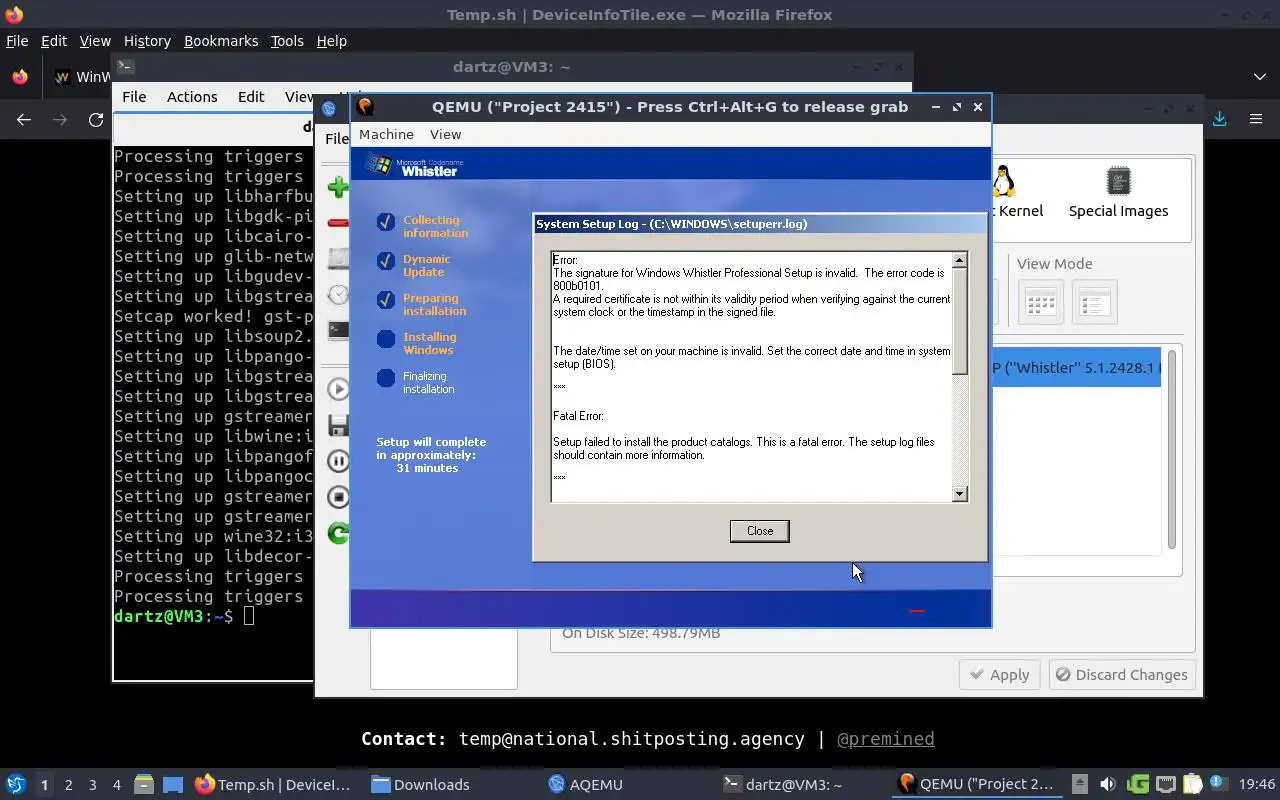
Task: Switch View Mode to icon grid
Action: [1041, 302]
